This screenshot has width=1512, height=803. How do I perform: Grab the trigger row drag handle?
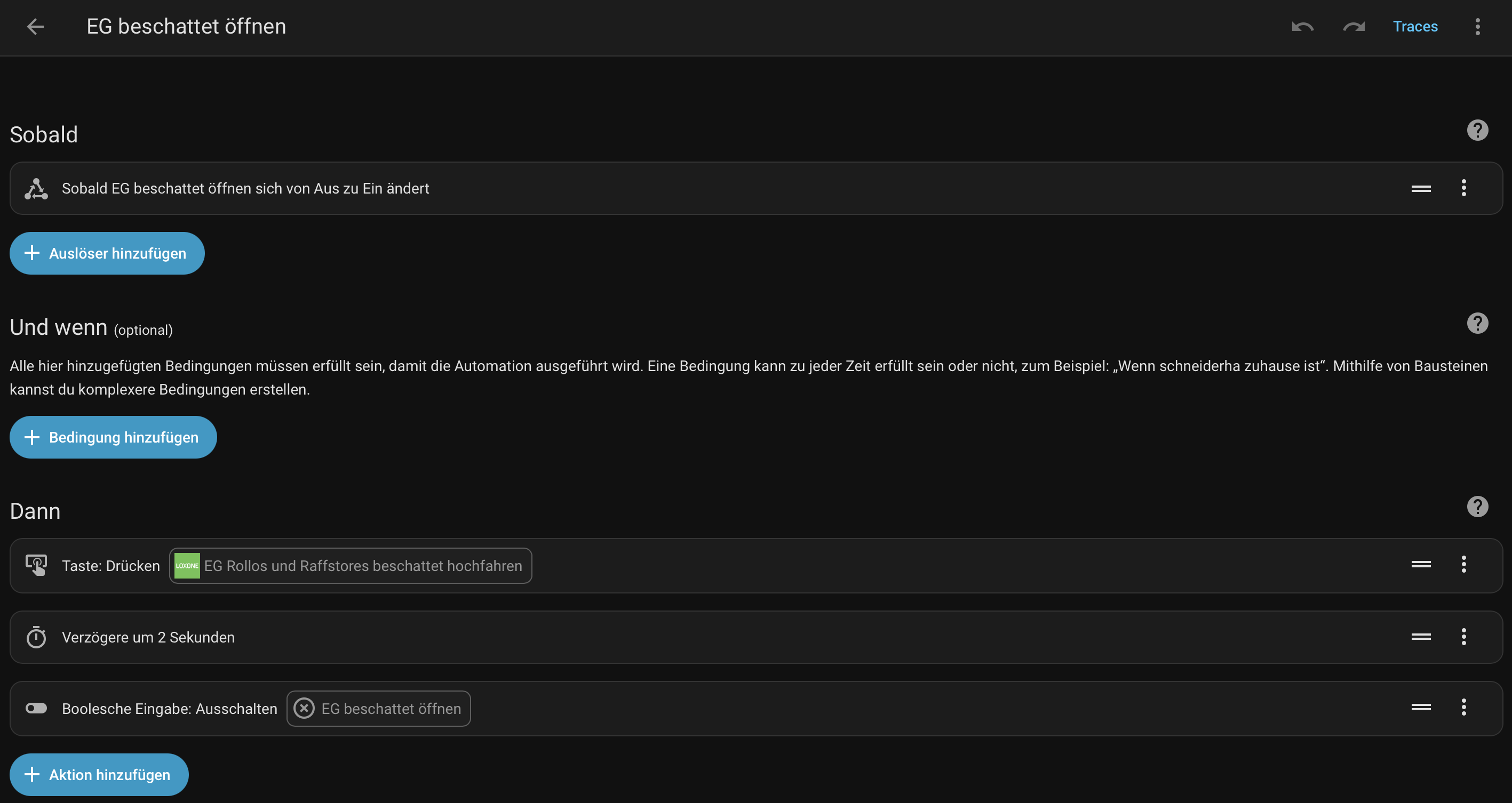[1420, 188]
